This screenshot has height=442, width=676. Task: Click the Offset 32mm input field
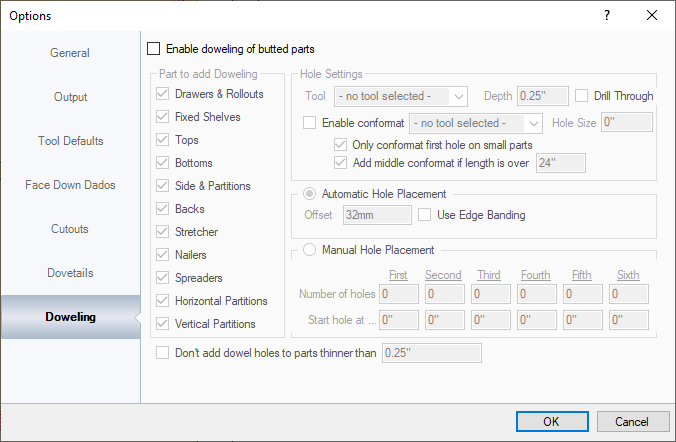[x=375, y=215]
